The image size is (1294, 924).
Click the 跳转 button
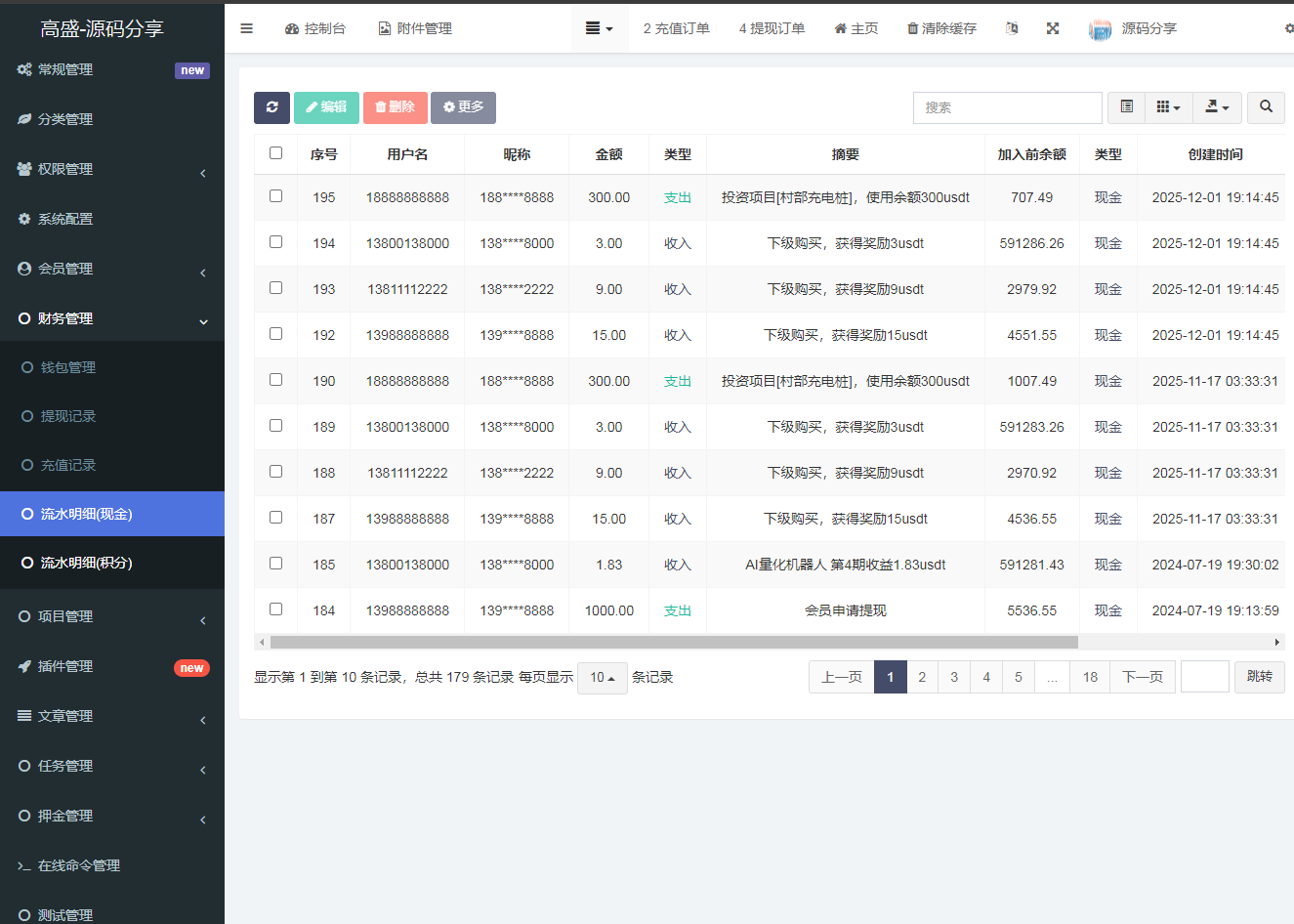click(x=1259, y=677)
